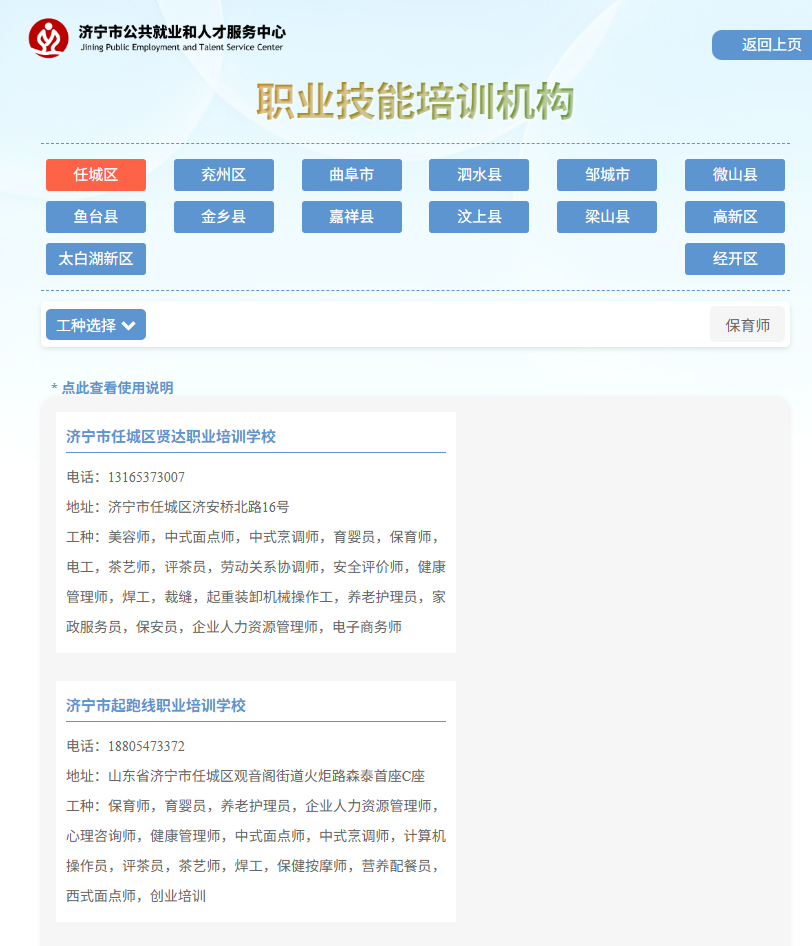Select 太白湖新区 district
The height and width of the screenshot is (946, 812).
[x=96, y=259]
